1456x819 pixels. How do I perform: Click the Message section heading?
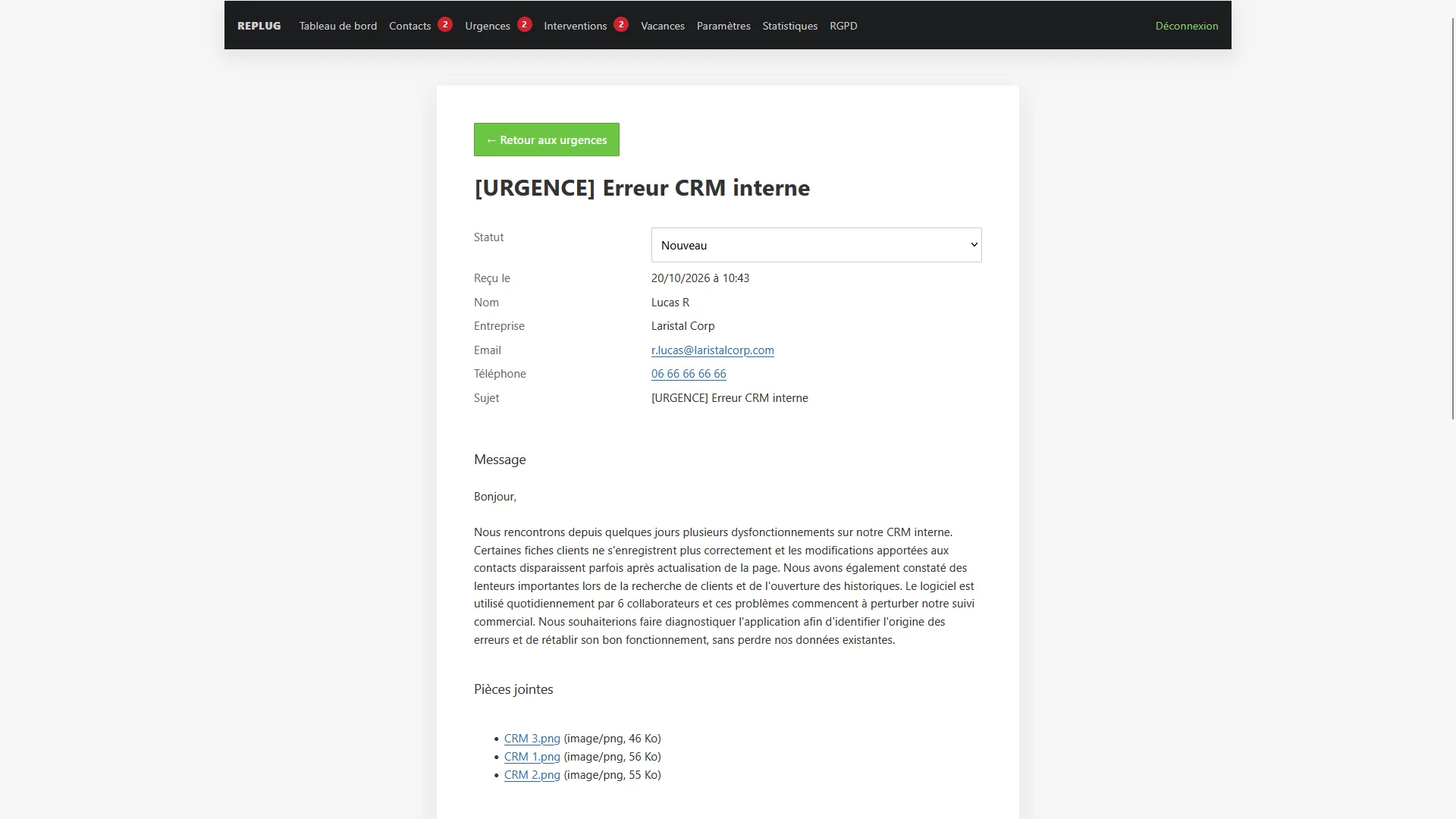500,460
